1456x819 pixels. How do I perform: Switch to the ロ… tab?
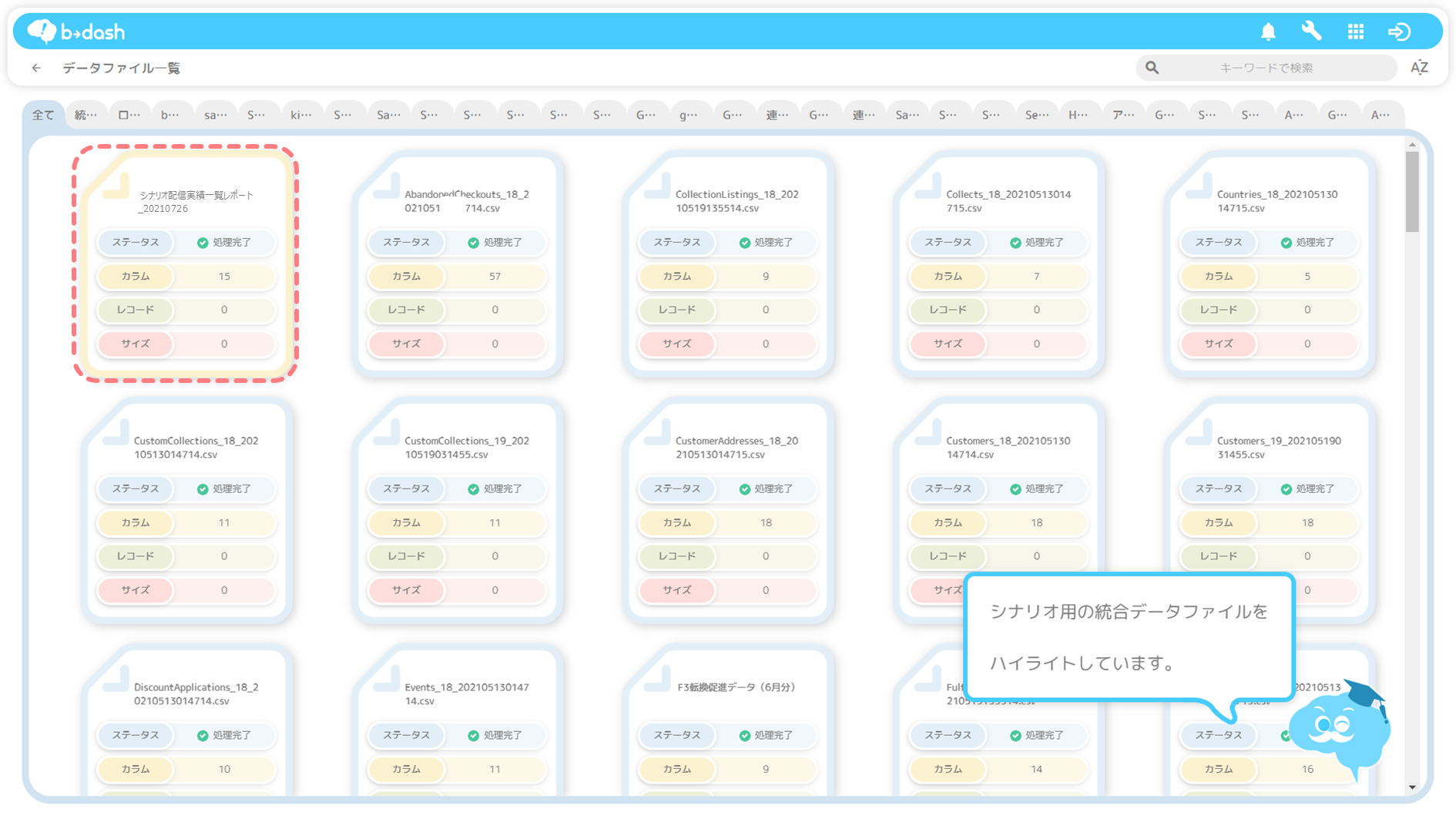[x=129, y=115]
